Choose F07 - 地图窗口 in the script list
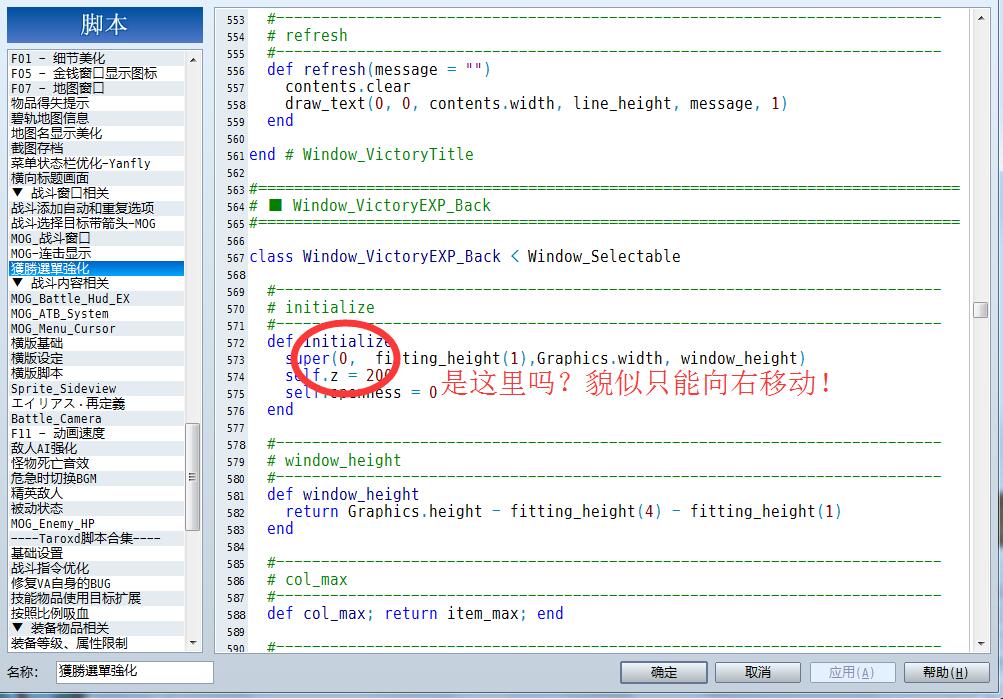This screenshot has height=699, width=1003. point(97,88)
